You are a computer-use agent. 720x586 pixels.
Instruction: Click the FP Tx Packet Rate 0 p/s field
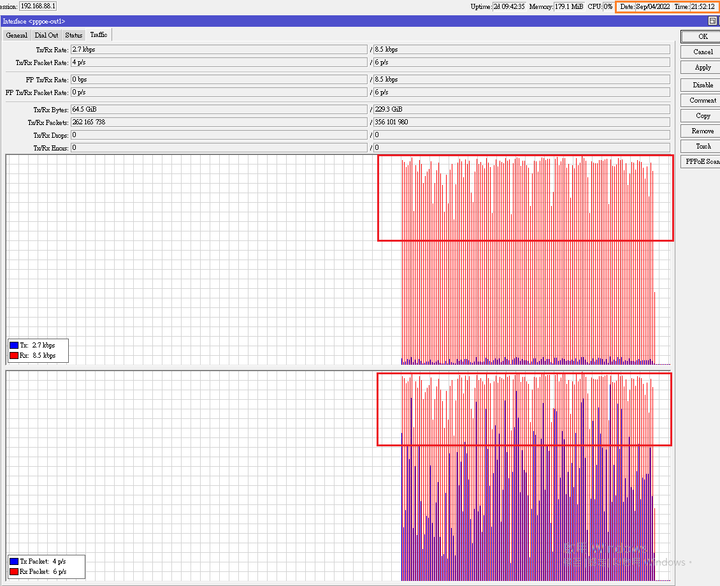219,92
